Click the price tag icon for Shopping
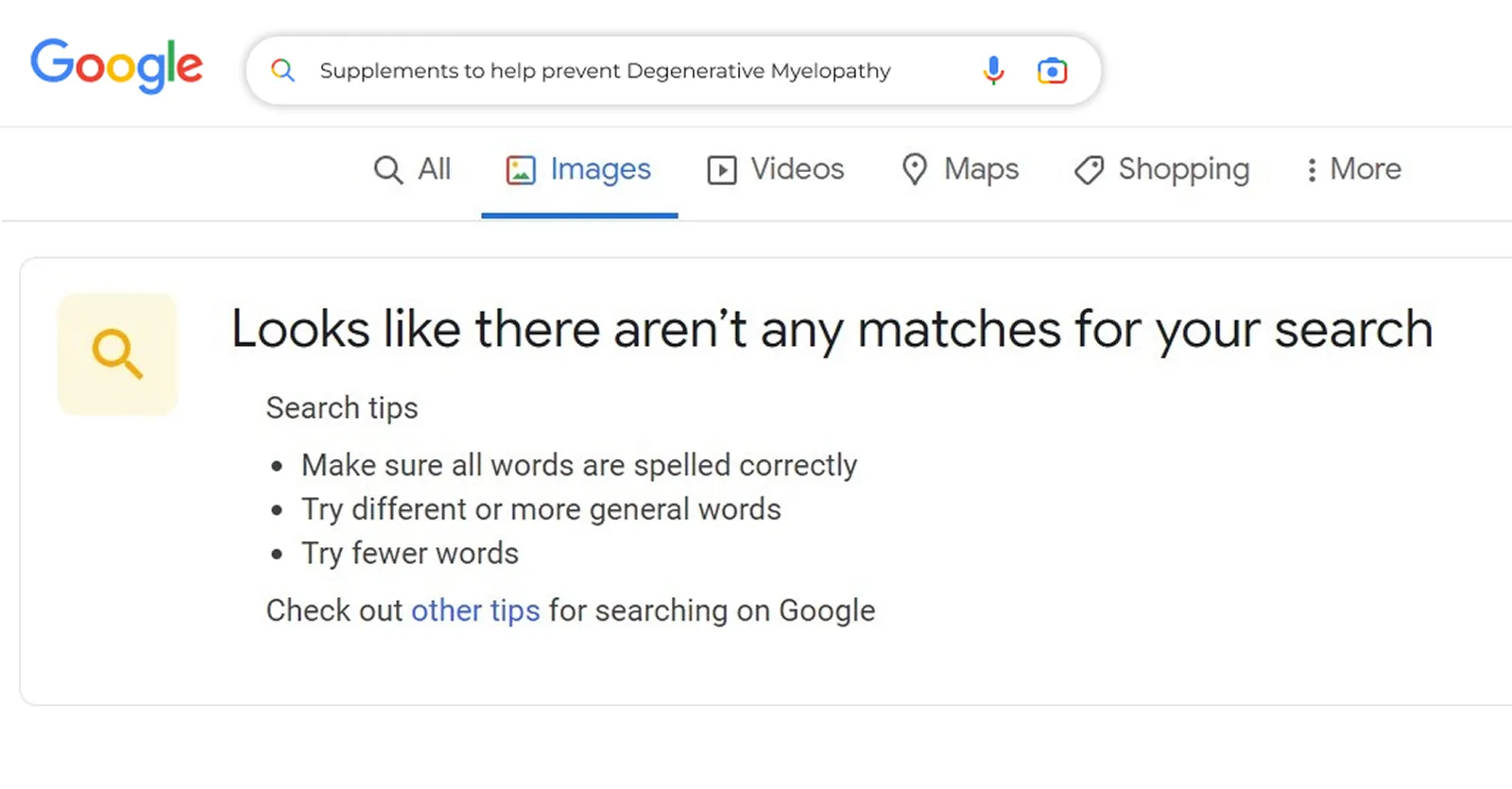 [1089, 170]
